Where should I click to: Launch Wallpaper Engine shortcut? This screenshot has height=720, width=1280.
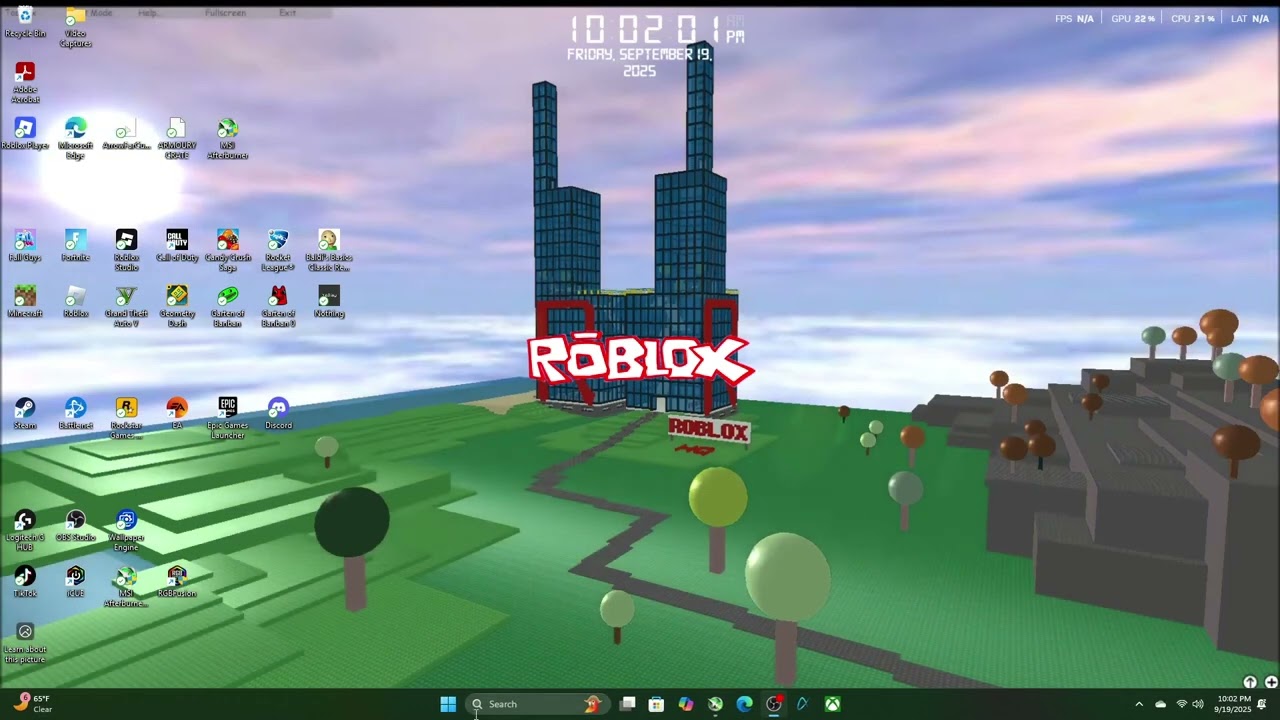pyautogui.click(x=126, y=530)
